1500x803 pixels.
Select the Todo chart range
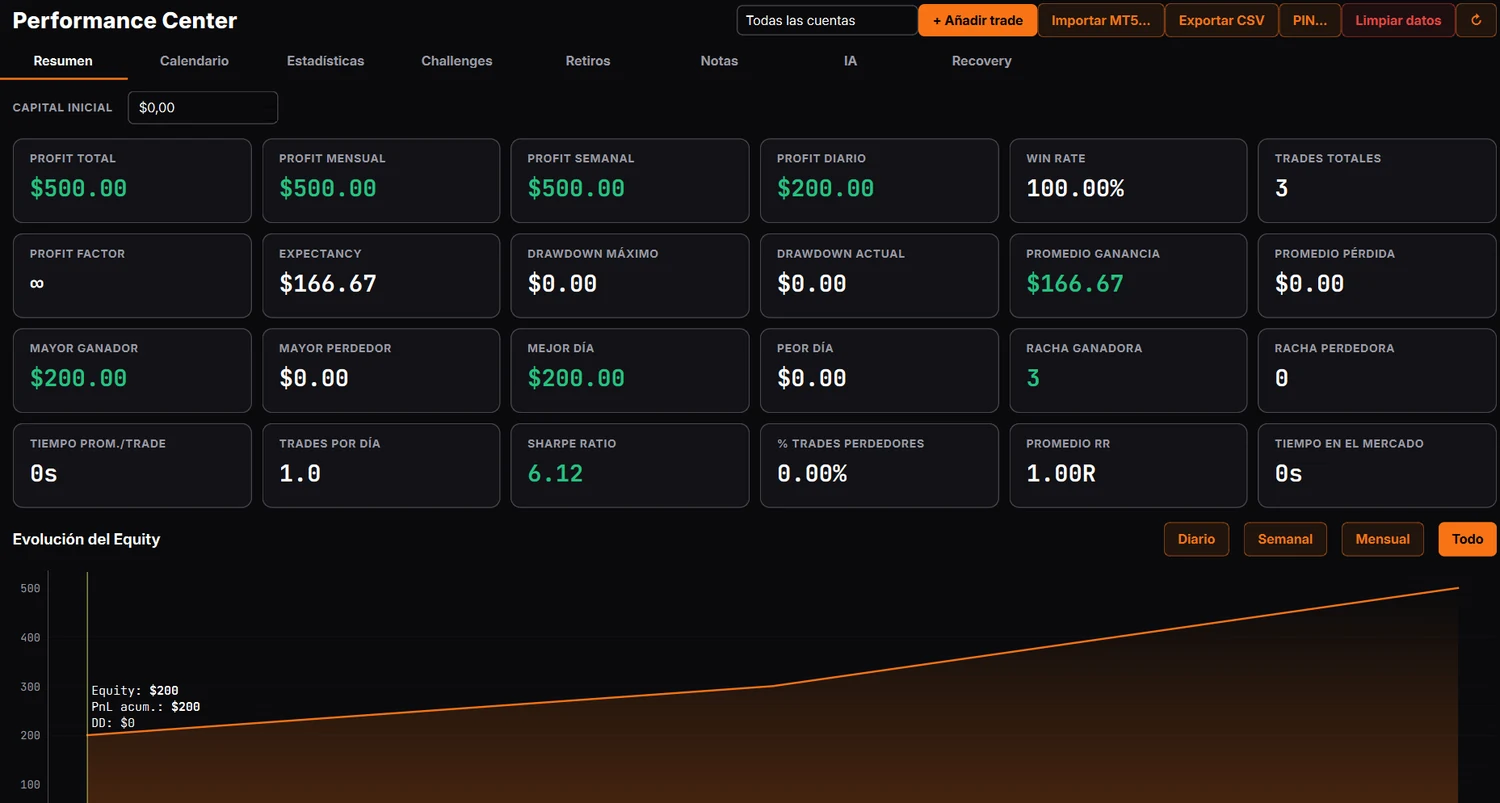(x=1467, y=539)
